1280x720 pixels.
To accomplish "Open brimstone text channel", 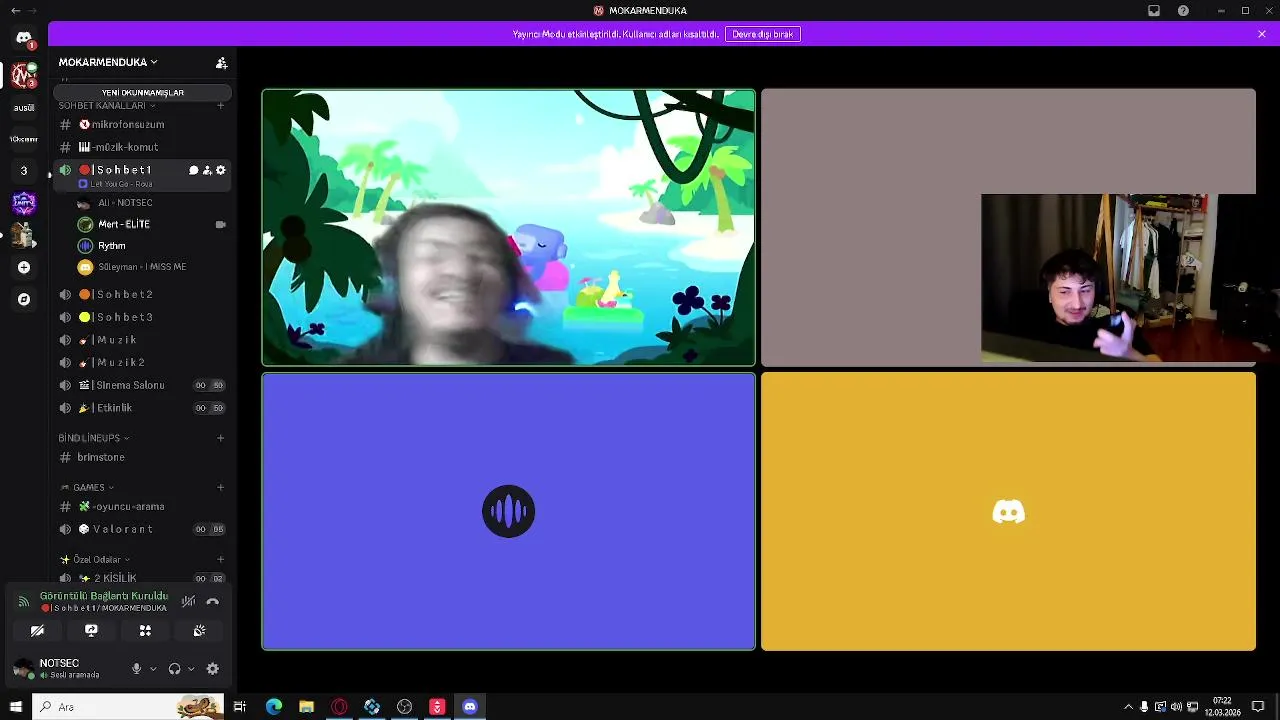I will click(142, 457).
